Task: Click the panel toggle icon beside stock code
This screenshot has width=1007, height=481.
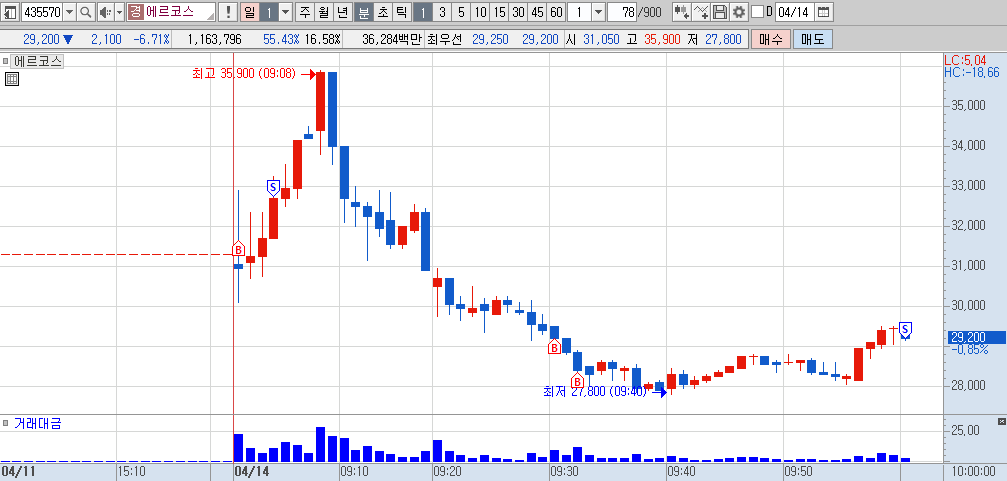Action: pyautogui.click(x=11, y=12)
